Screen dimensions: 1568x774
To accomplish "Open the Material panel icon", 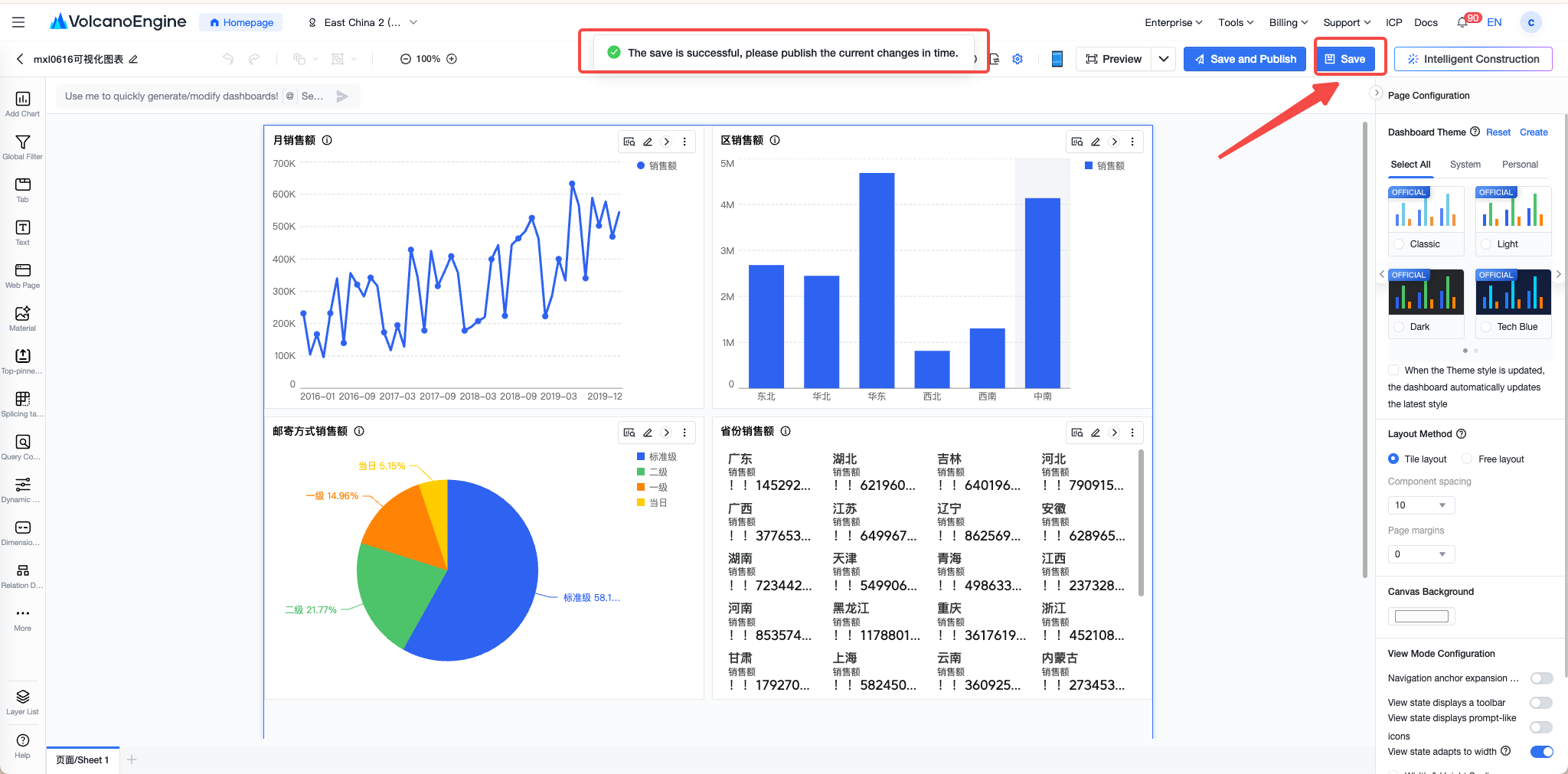I will coord(22,318).
